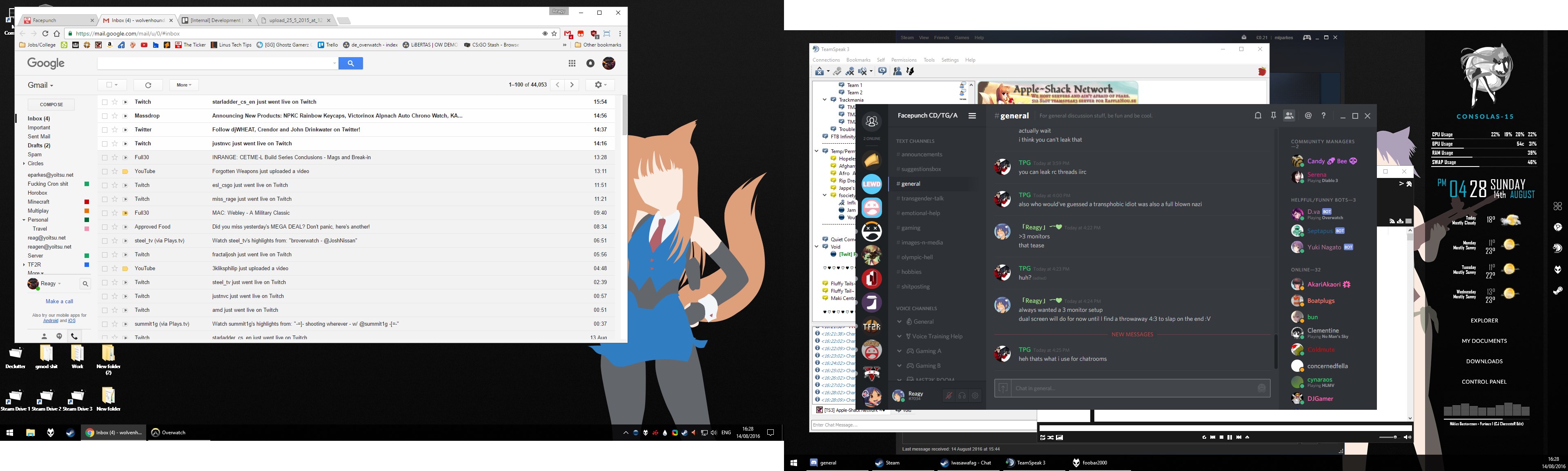
Task: Open the Games menu in Steam
Action: [x=962, y=38]
